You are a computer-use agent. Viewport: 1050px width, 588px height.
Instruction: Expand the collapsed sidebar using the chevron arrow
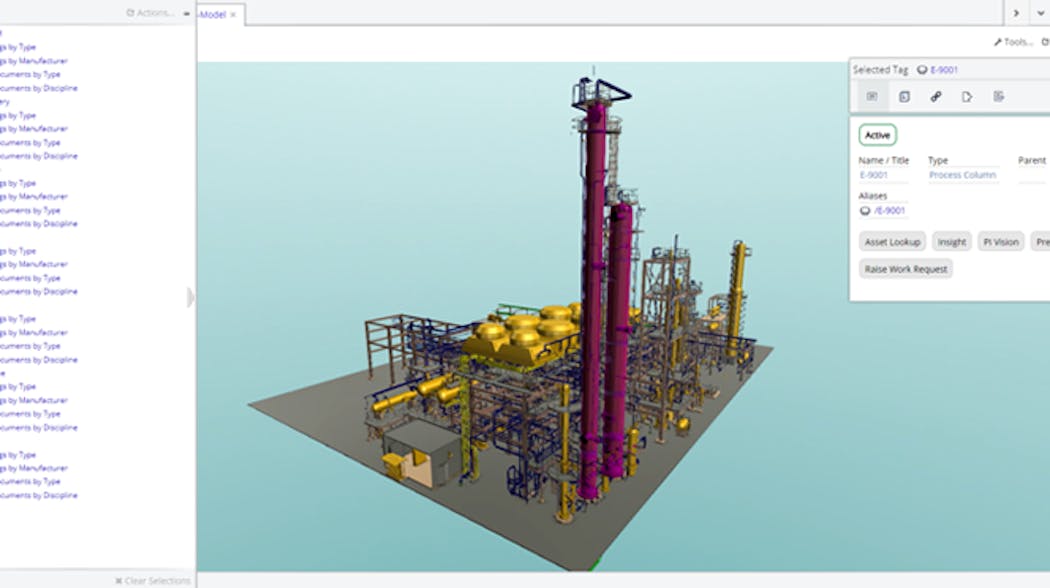pos(191,297)
